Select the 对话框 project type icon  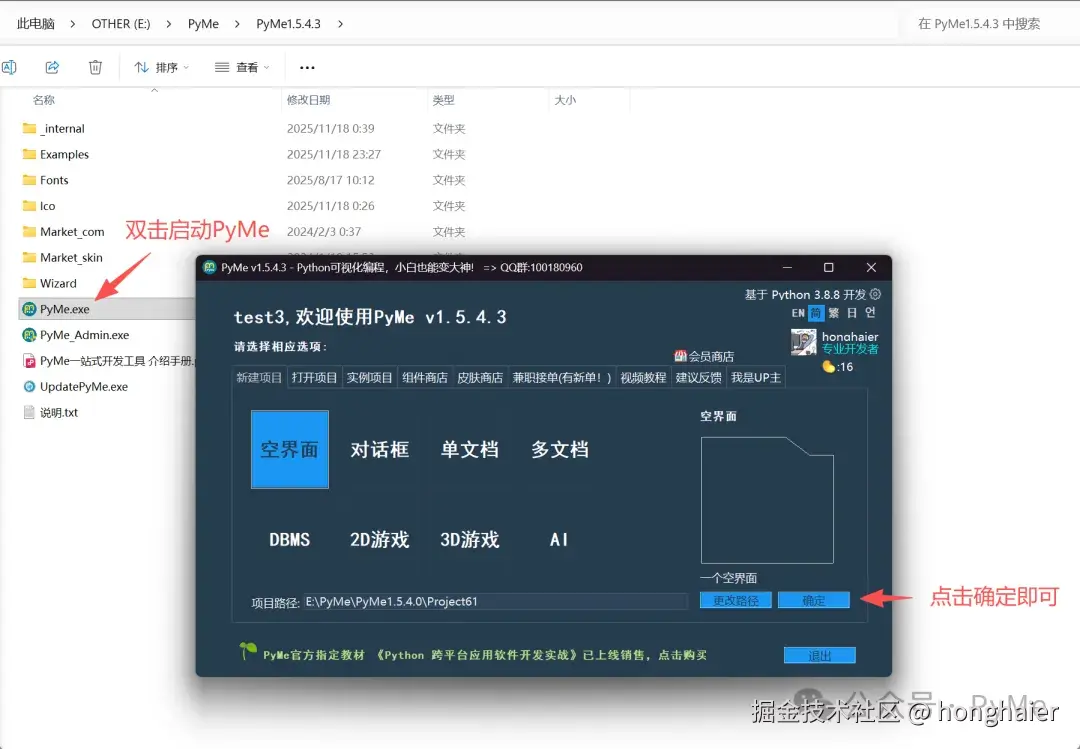[x=379, y=450]
